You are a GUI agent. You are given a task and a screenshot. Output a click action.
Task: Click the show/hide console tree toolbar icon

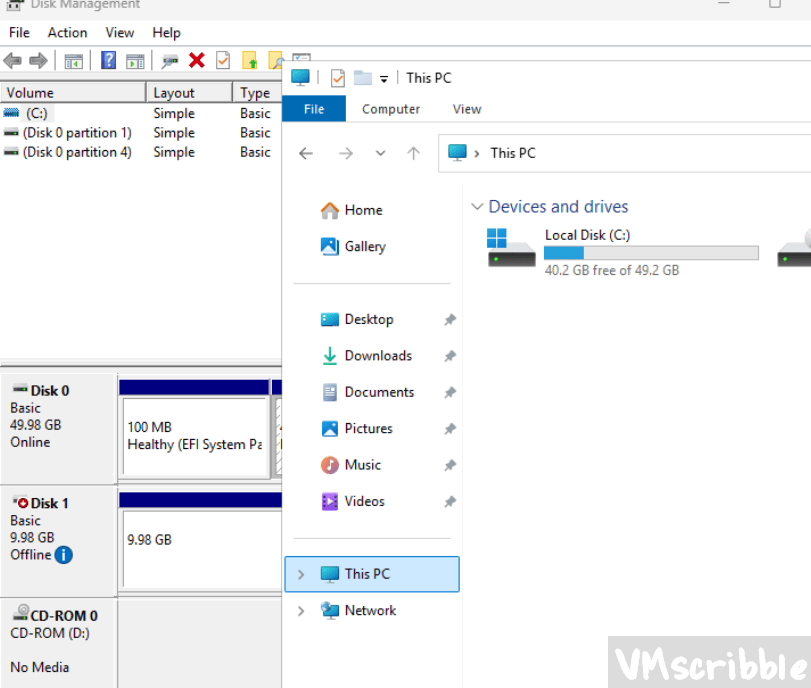click(74, 61)
